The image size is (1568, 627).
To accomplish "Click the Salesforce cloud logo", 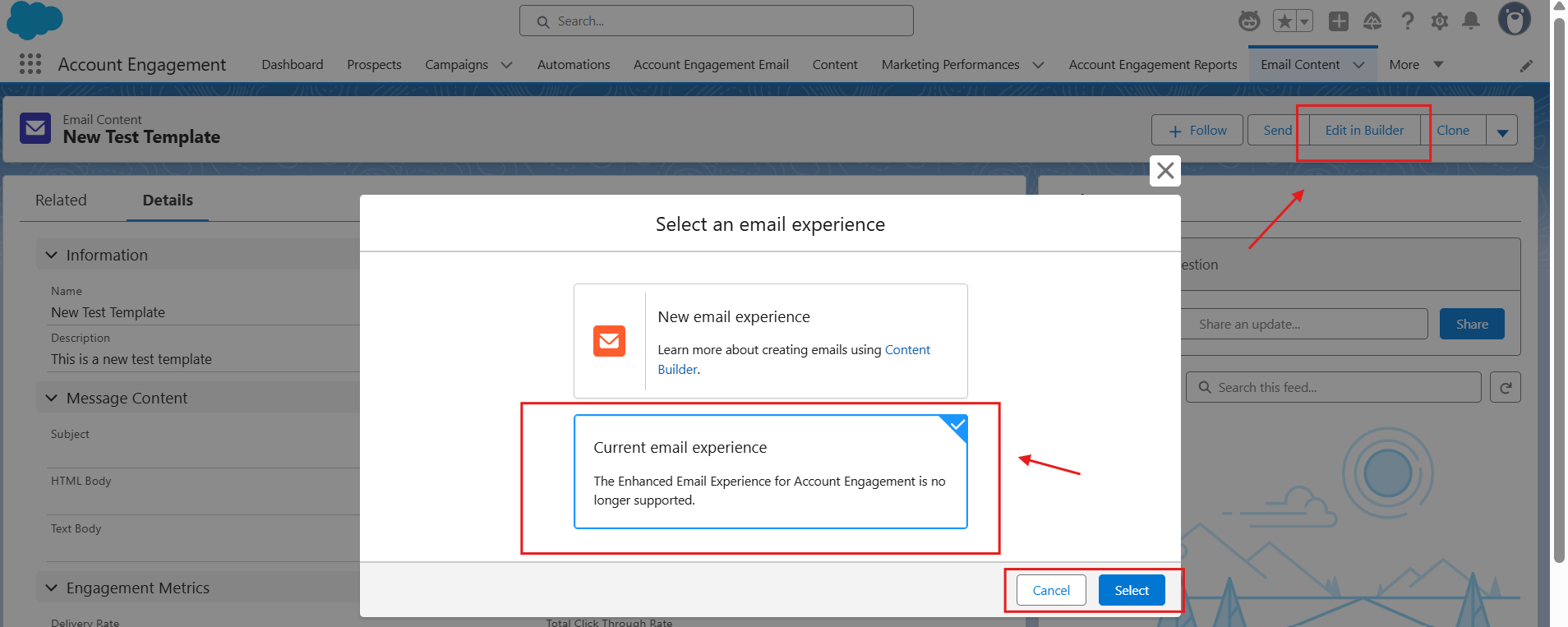I will 35,20.
